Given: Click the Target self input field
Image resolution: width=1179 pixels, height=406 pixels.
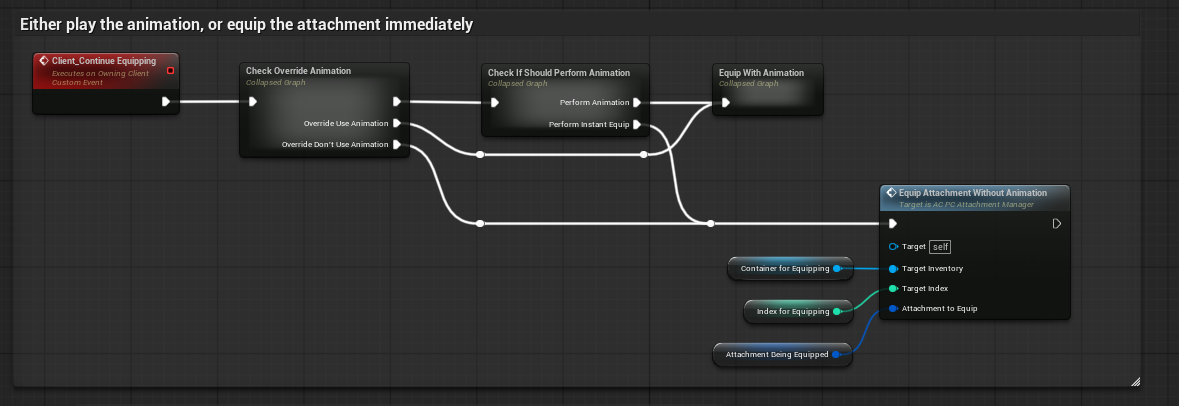Looking at the screenshot, I should coord(938,247).
